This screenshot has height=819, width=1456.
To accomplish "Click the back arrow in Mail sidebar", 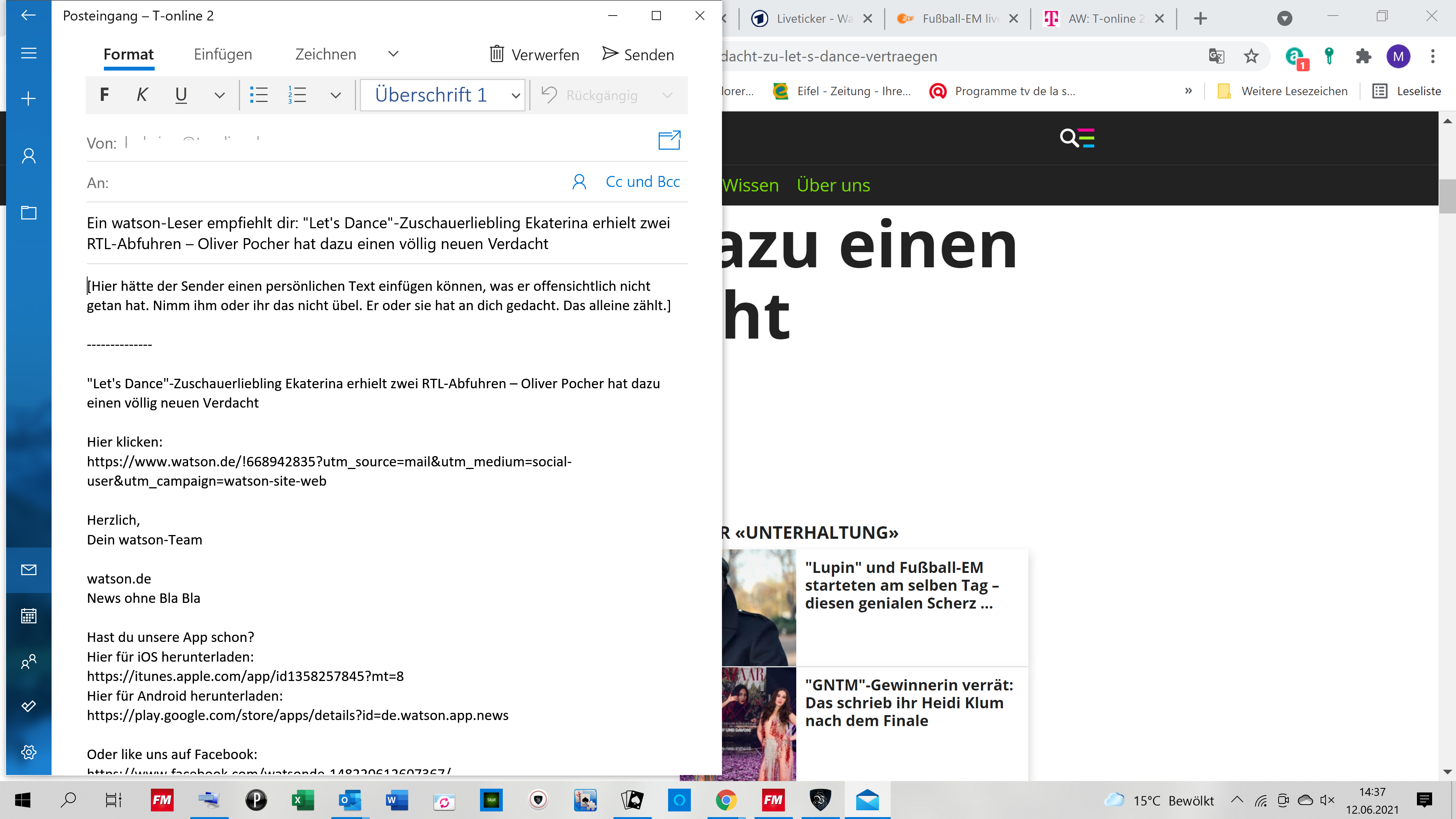I will [x=28, y=15].
